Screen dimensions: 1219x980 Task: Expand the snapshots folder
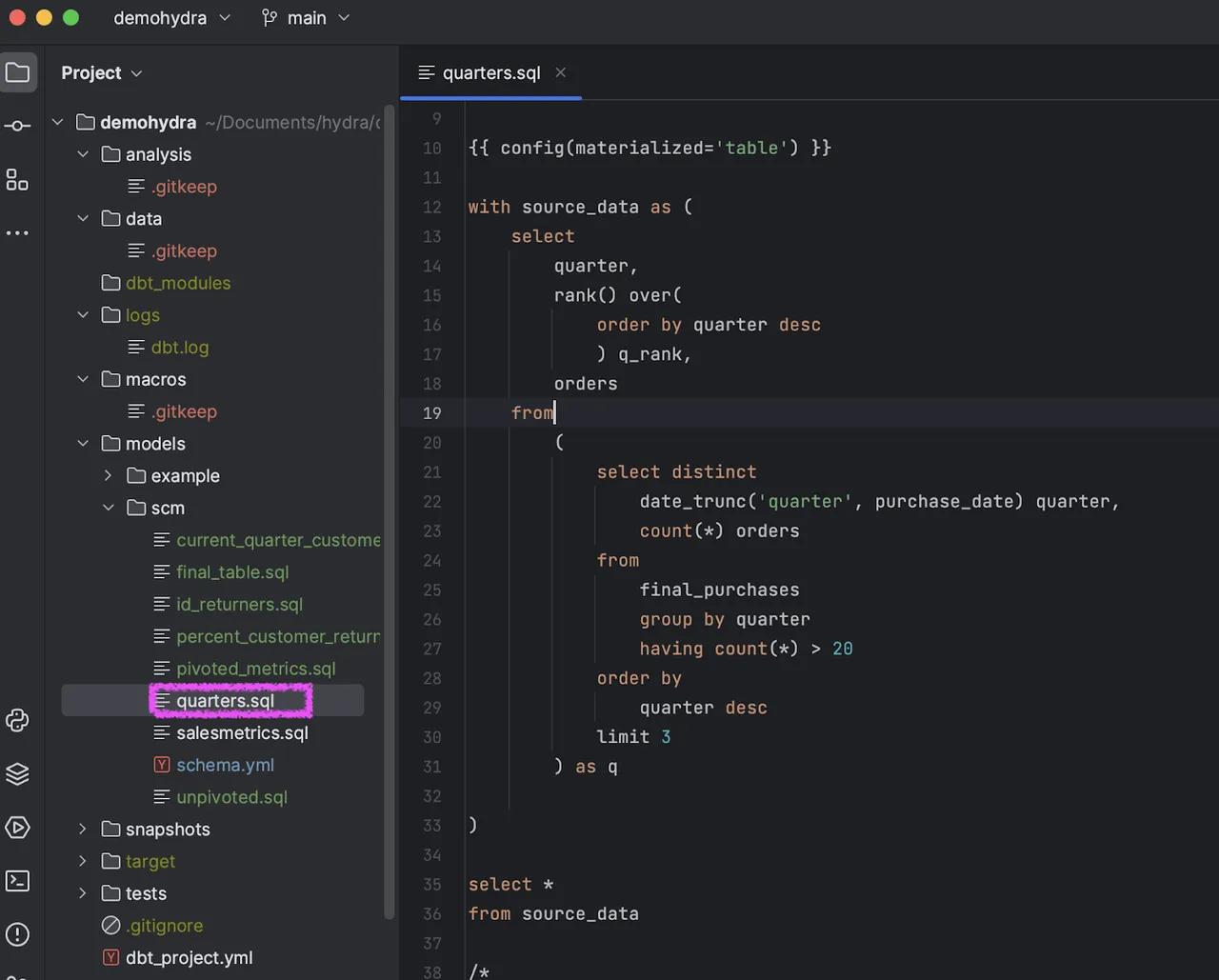(x=84, y=829)
